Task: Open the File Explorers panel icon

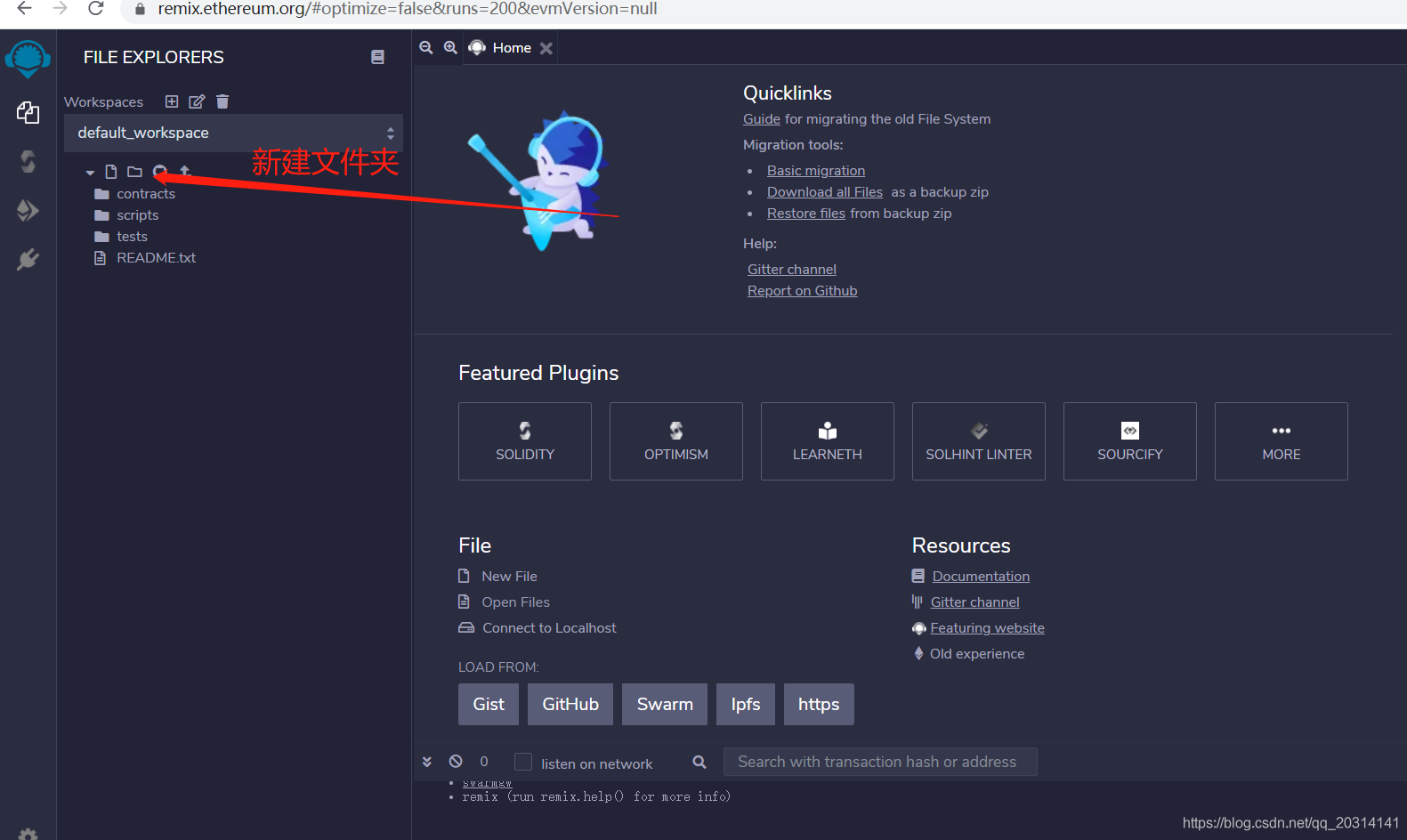Action: click(28, 112)
